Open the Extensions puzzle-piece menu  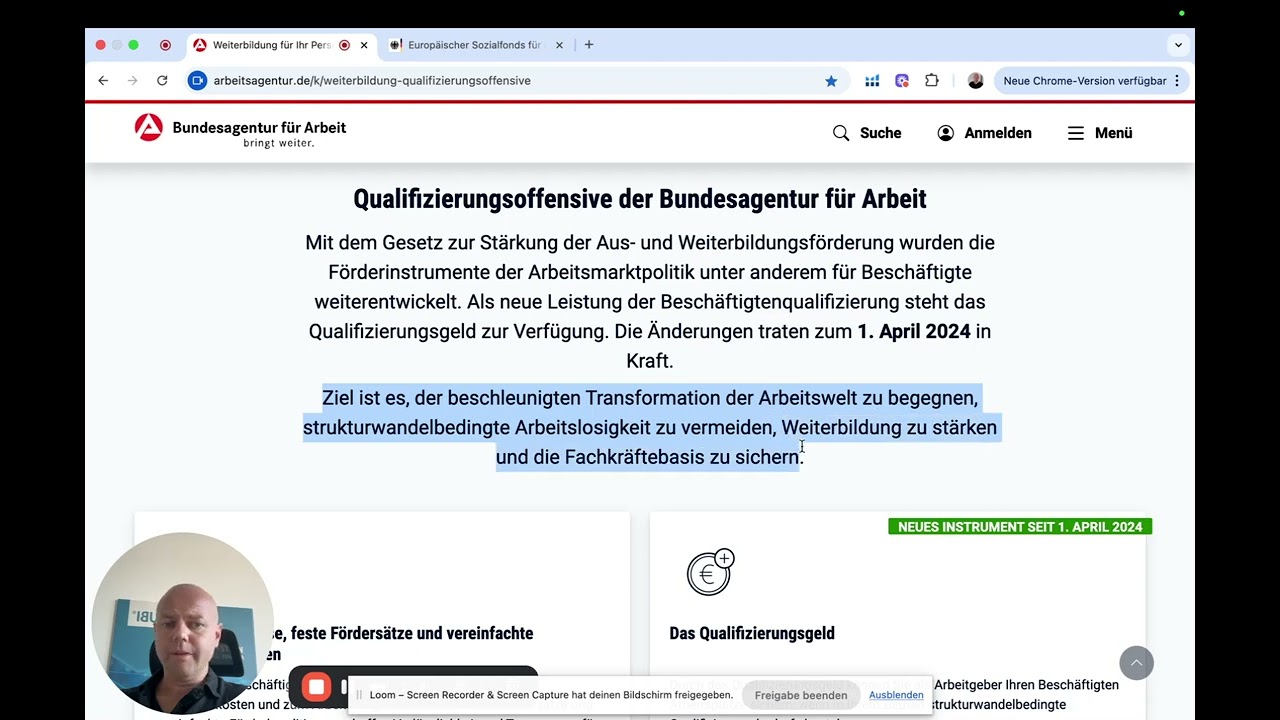tap(932, 81)
